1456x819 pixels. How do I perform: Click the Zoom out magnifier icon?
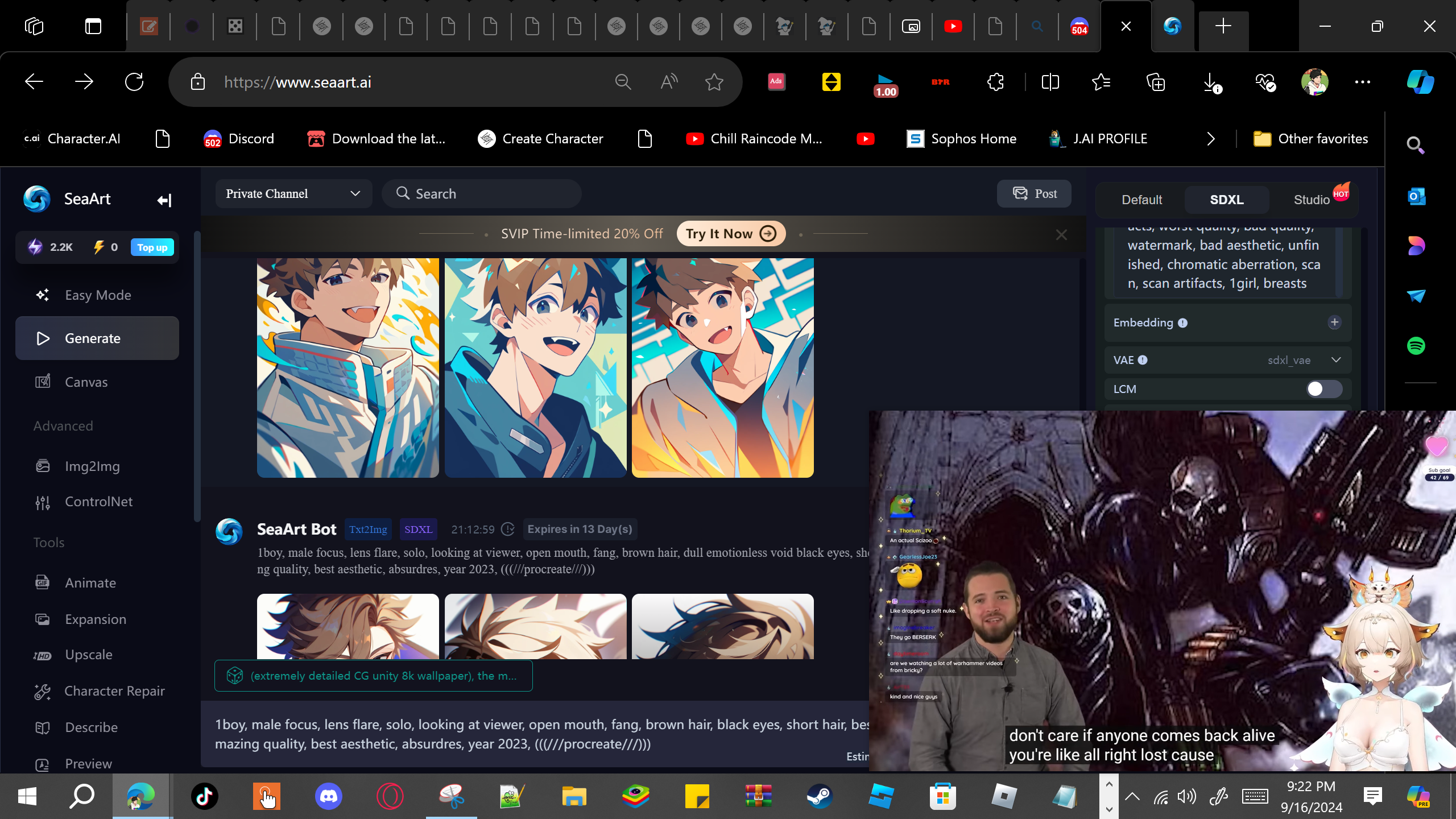tap(623, 82)
